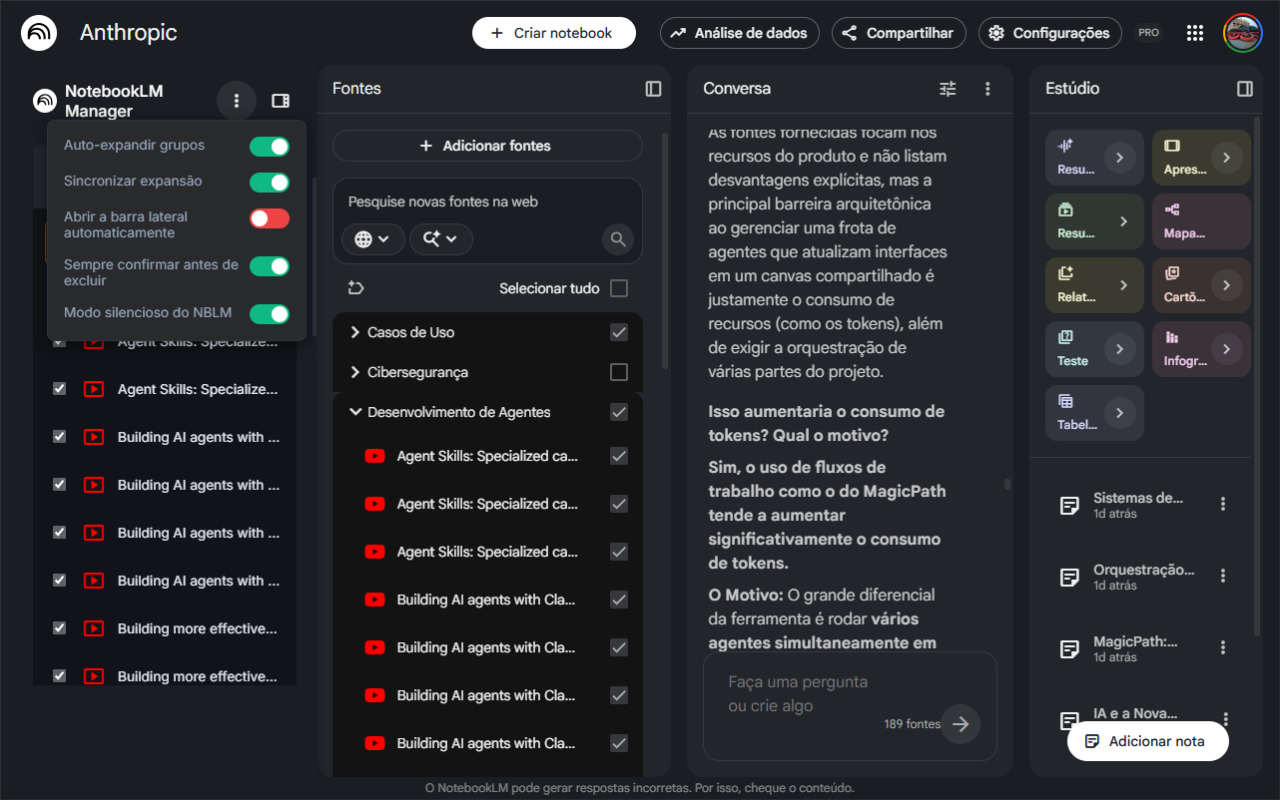1280x800 pixels.
Task: Expand the Cibersegurança group
Action: pyautogui.click(x=355, y=372)
